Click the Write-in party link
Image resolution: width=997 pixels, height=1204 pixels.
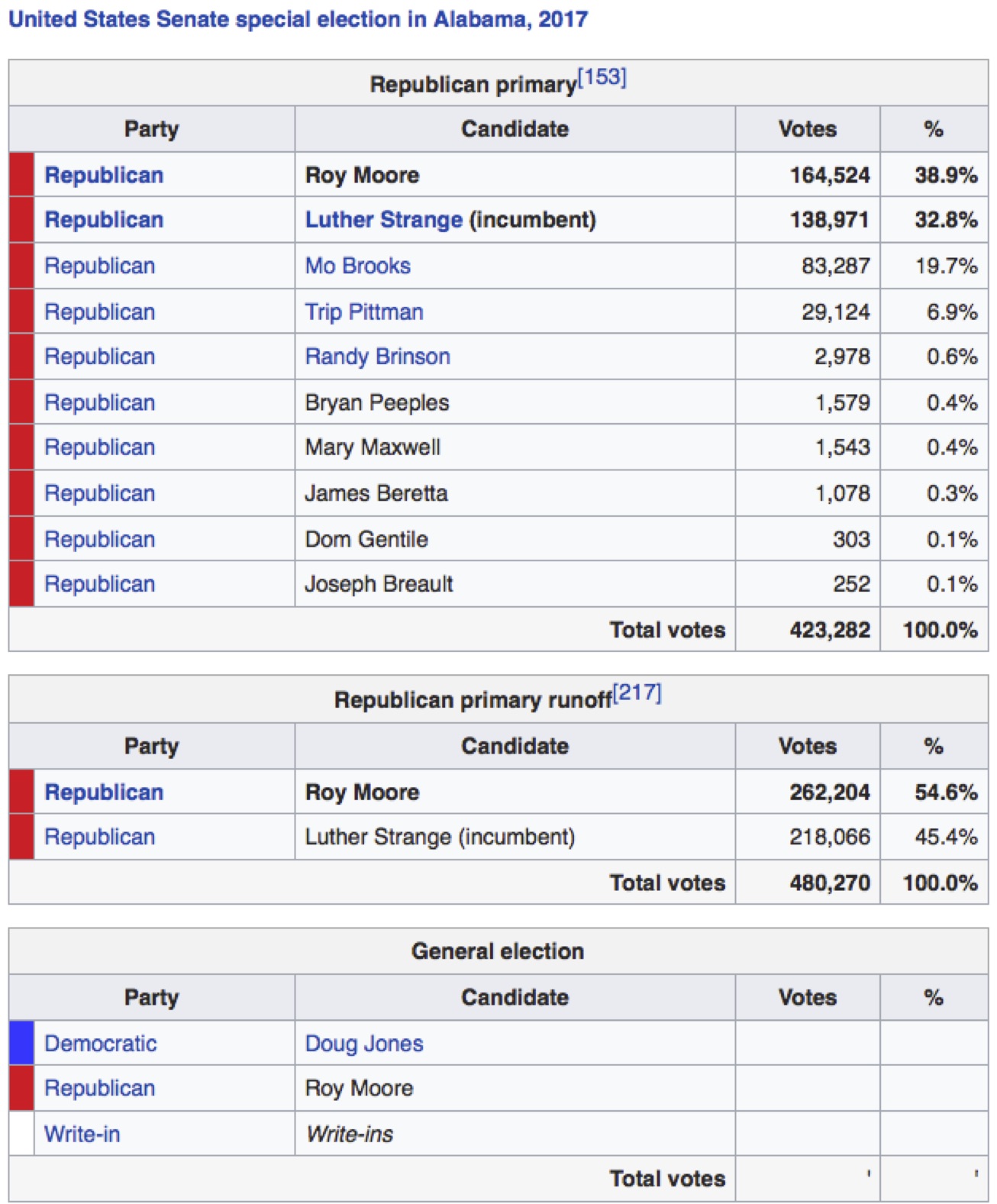[82, 1134]
